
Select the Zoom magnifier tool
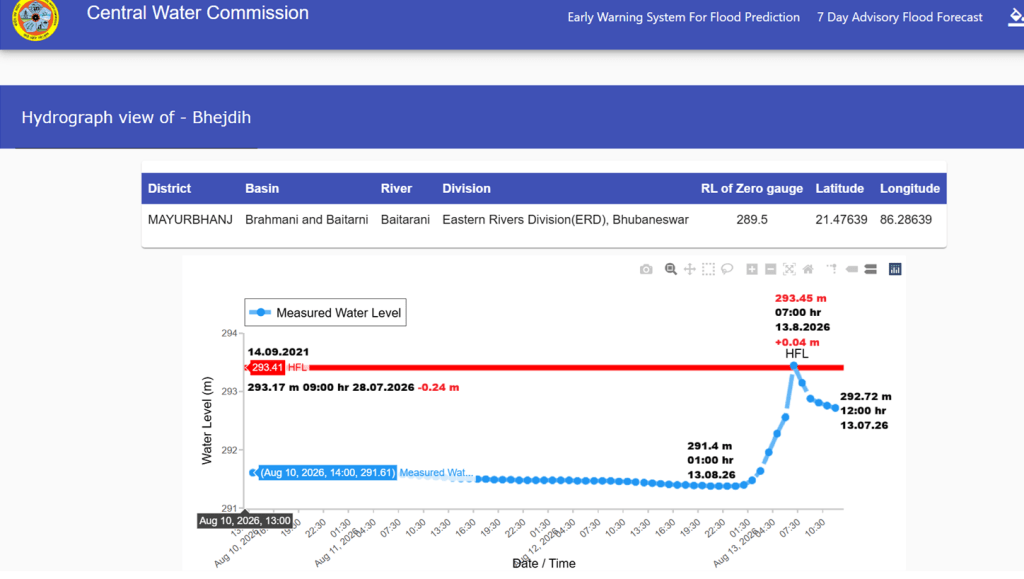(x=671, y=269)
